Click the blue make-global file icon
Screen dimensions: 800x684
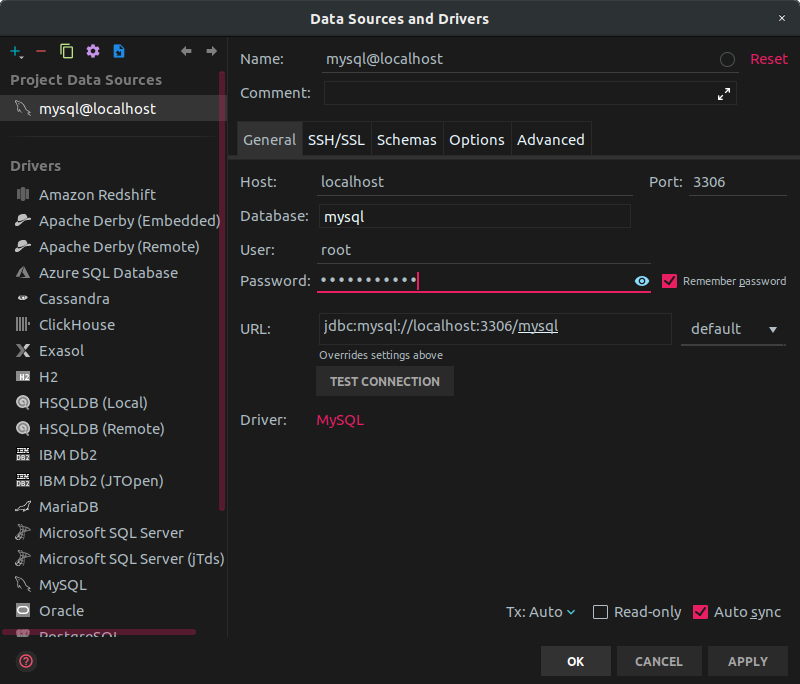(x=119, y=51)
